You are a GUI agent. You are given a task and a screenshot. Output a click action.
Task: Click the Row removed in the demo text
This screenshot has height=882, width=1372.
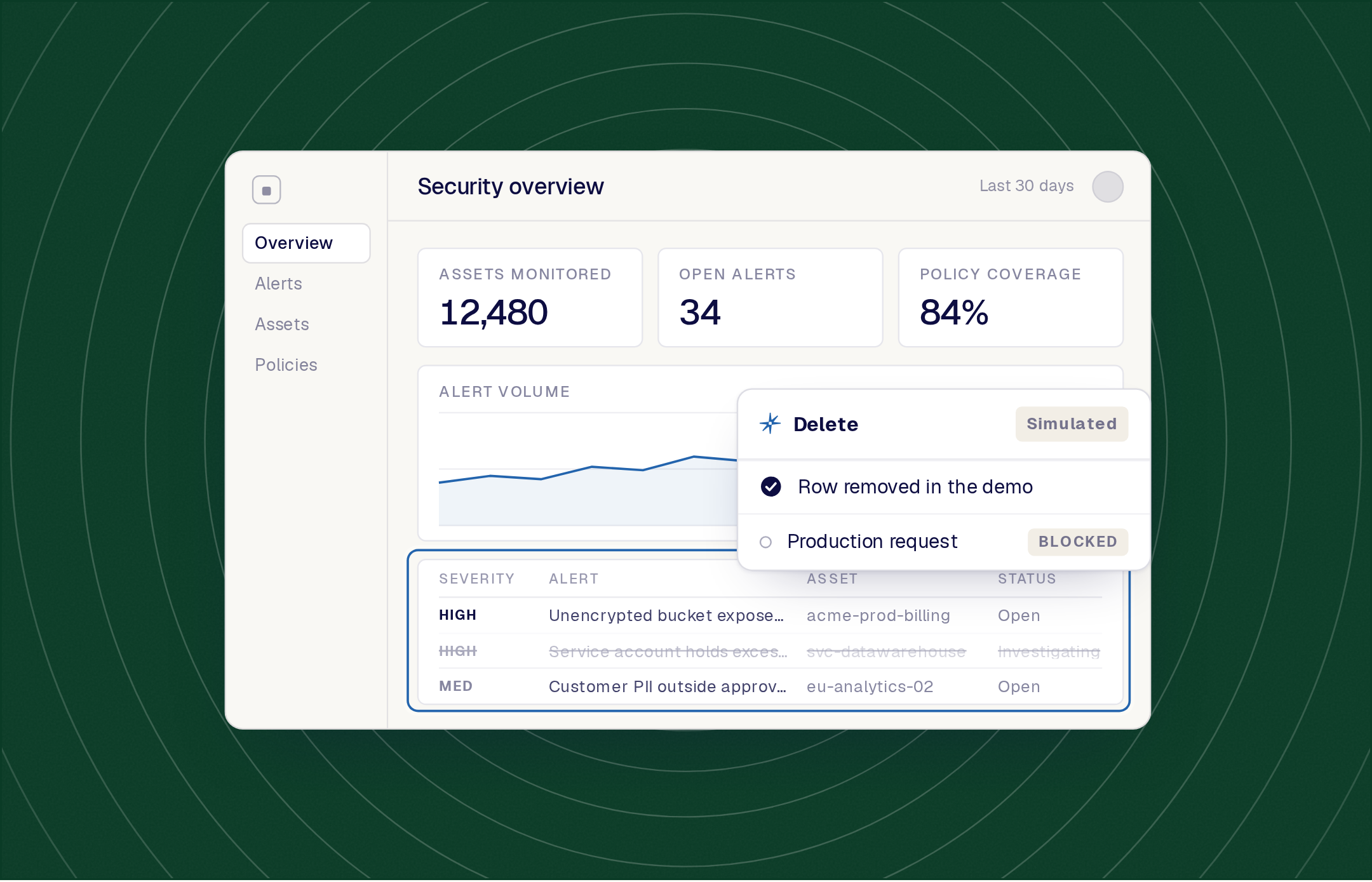point(915,486)
